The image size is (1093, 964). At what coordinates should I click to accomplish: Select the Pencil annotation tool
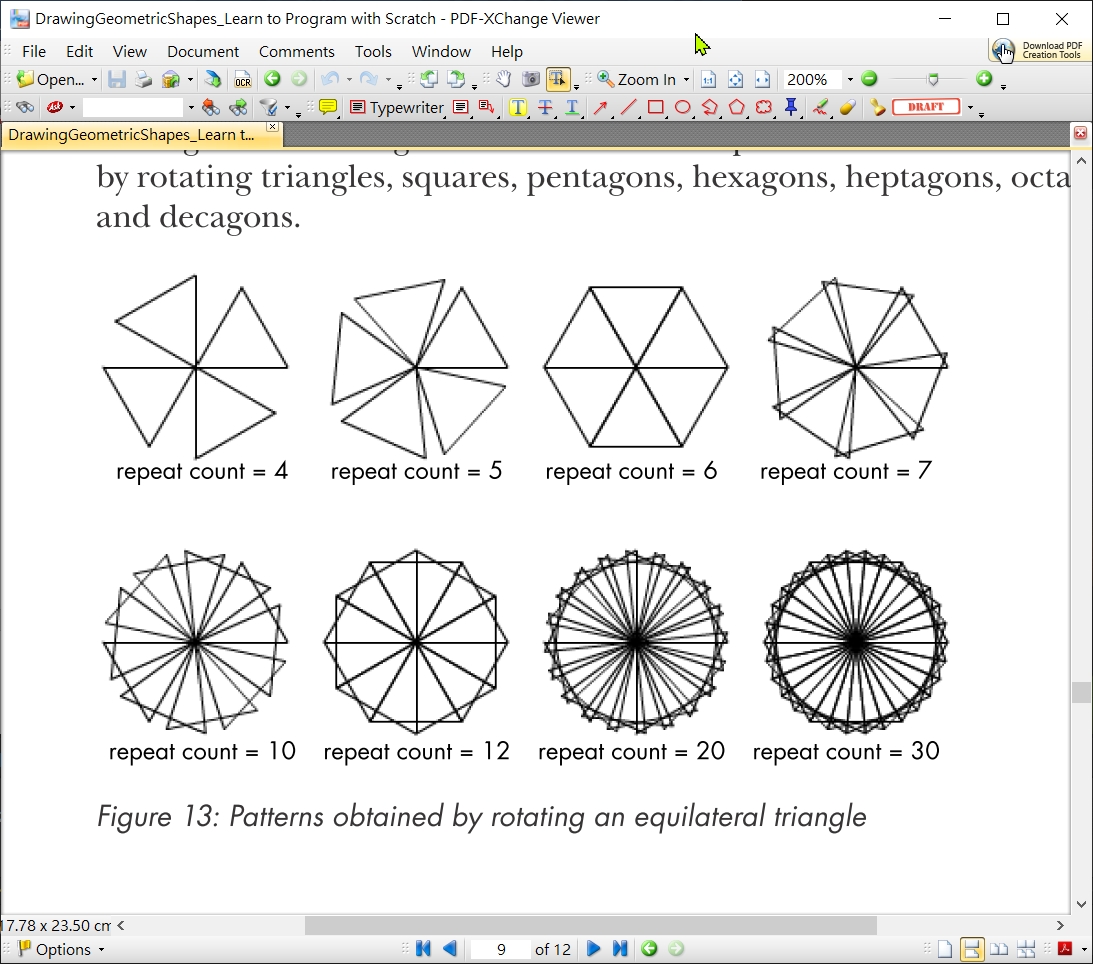click(x=819, y=107)
